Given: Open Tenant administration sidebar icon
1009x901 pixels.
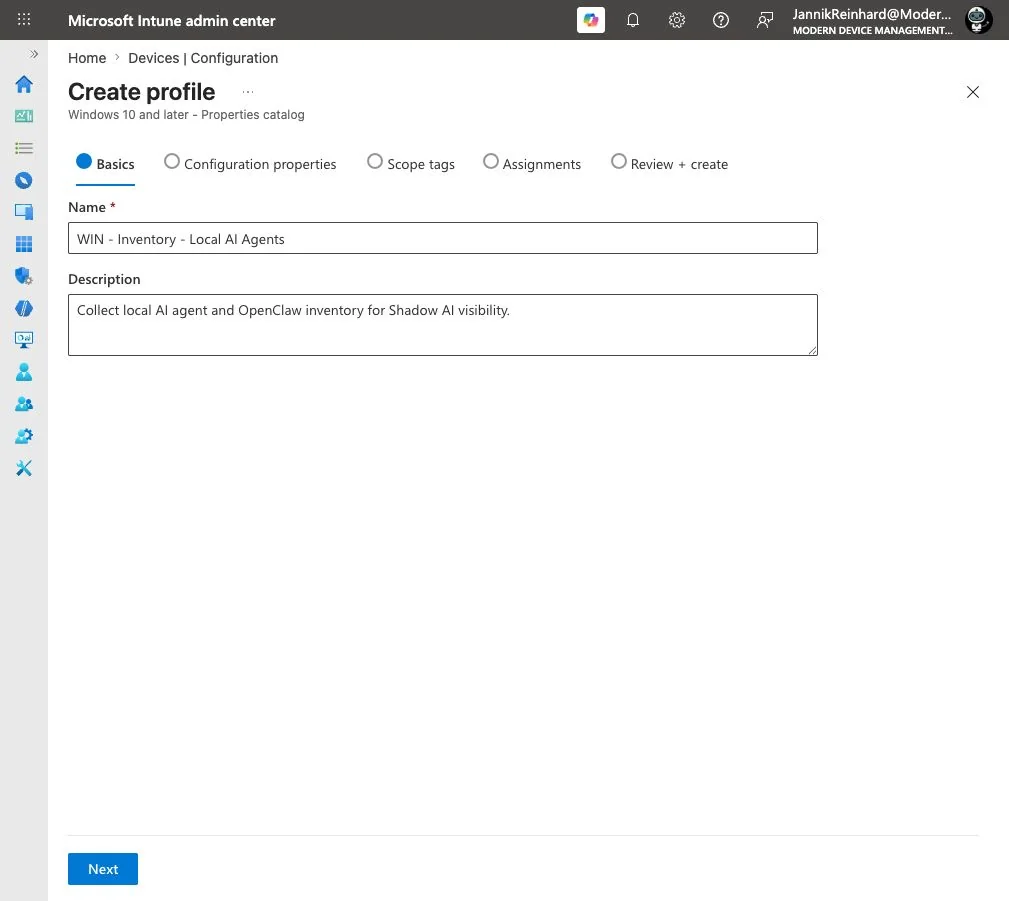Looking at the screenshot, I should [x=24, y=436].
